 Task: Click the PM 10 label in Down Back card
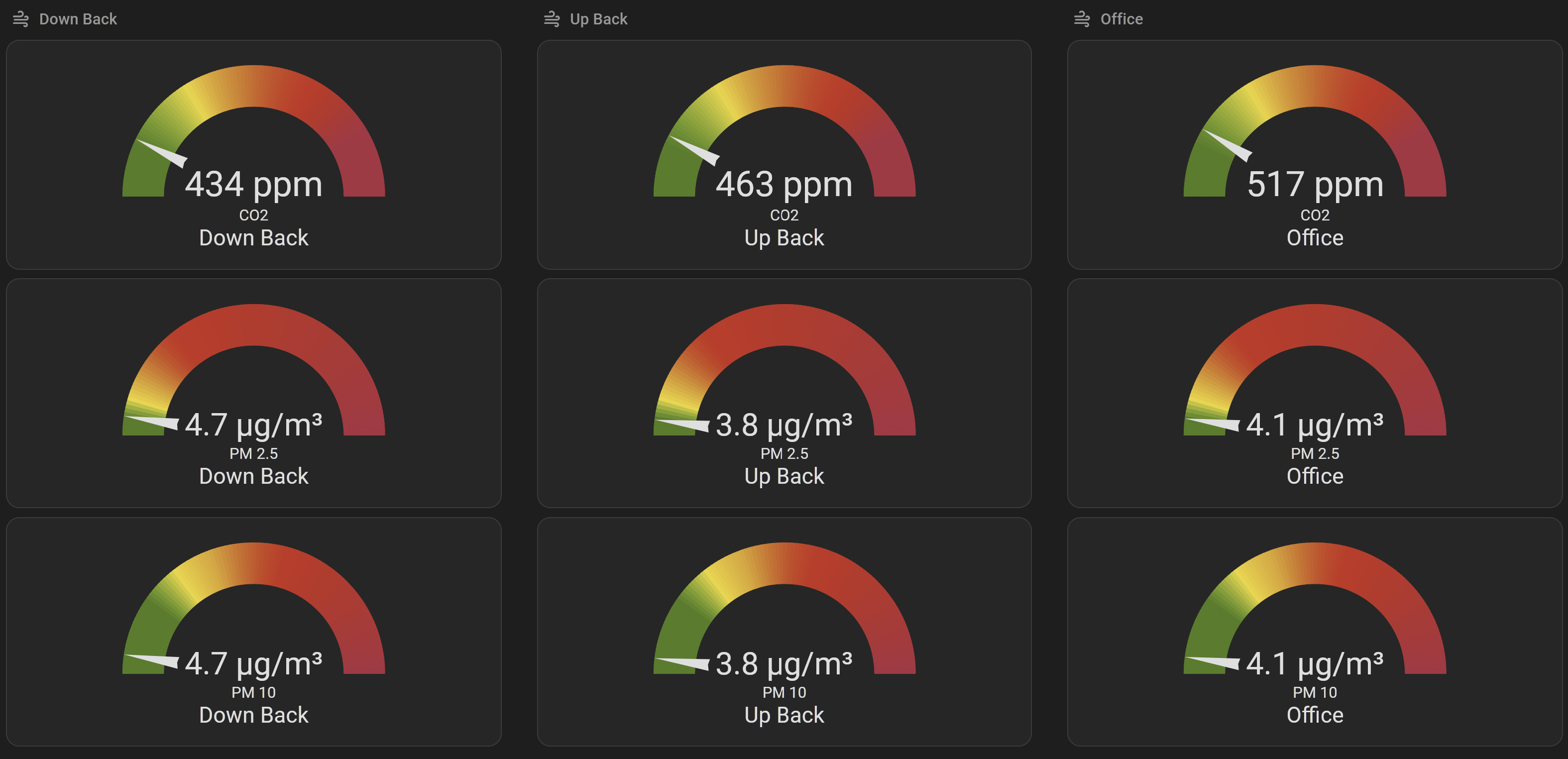254,692
